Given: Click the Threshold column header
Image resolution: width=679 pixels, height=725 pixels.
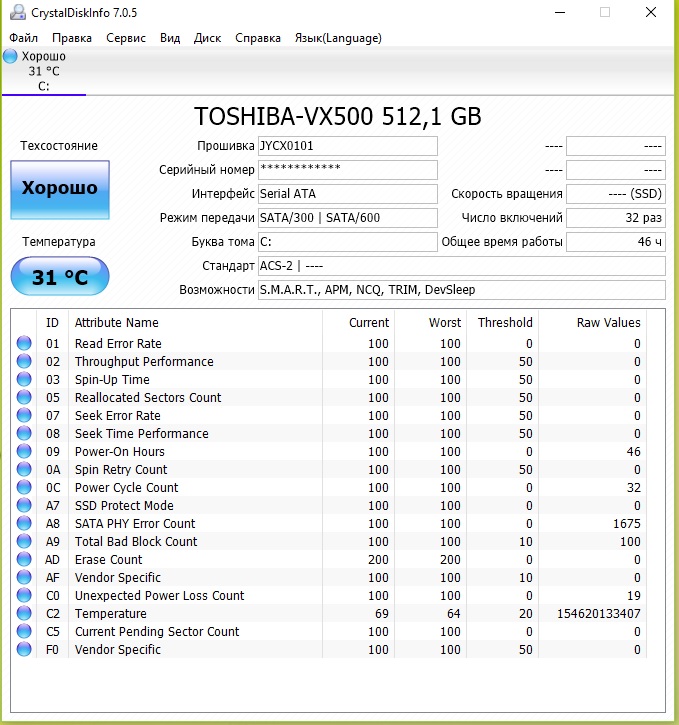Looking at the screenshot, I should [502, 322].
